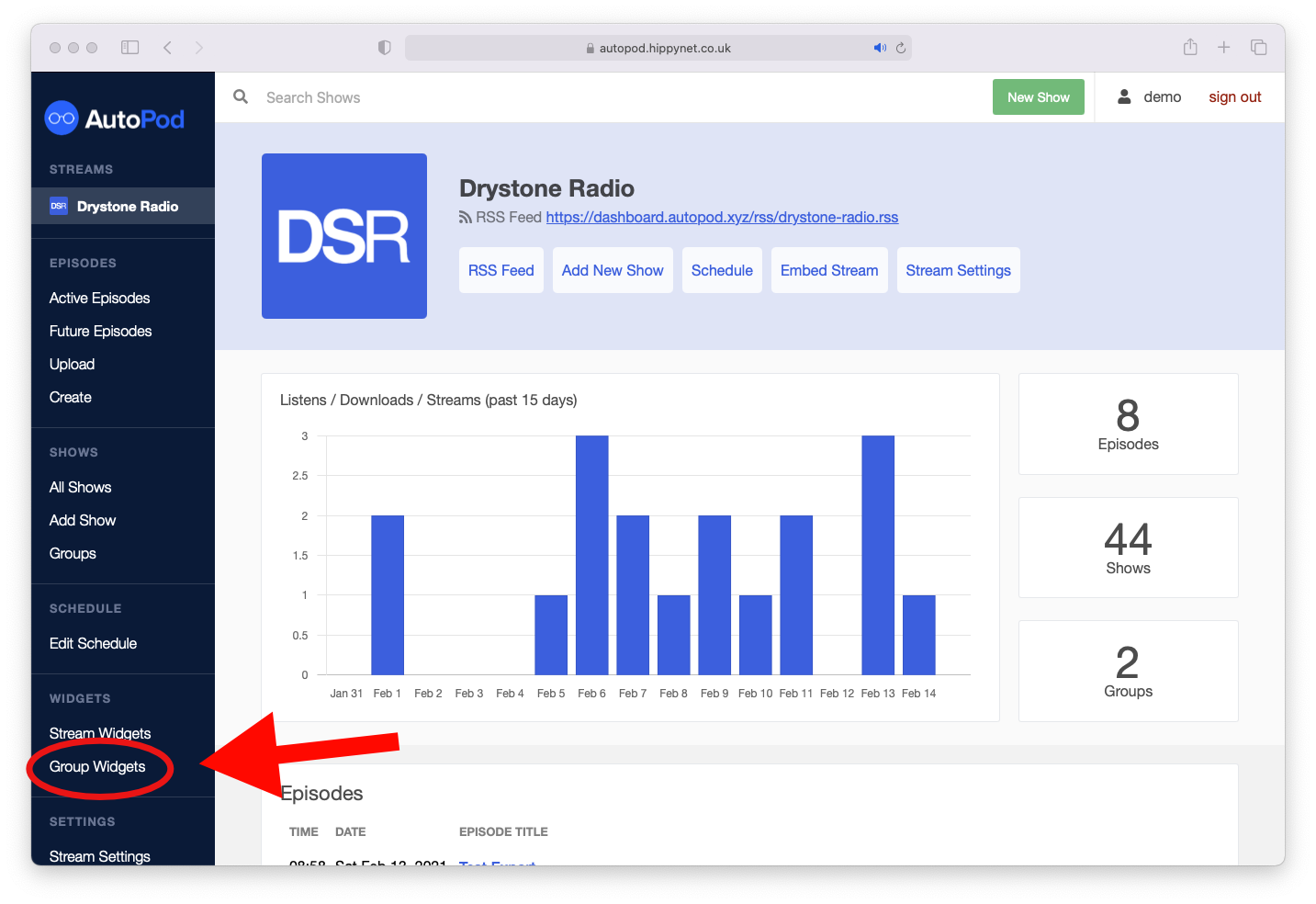
Task: Click the RSS icon before RSS Feed text
Action: (x=466, y=218)
